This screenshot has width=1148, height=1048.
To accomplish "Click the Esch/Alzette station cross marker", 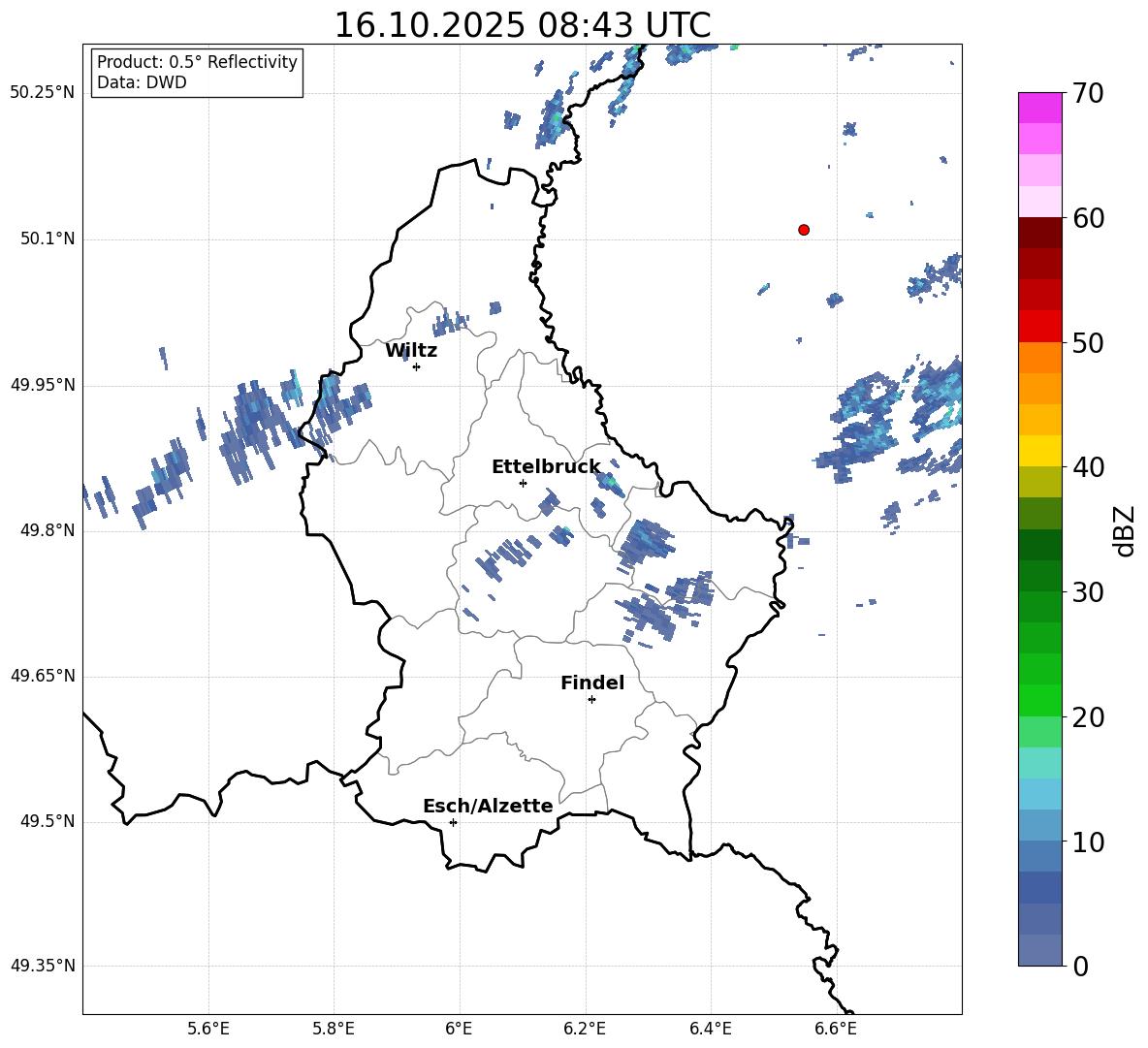I will (x=453, y=822).
